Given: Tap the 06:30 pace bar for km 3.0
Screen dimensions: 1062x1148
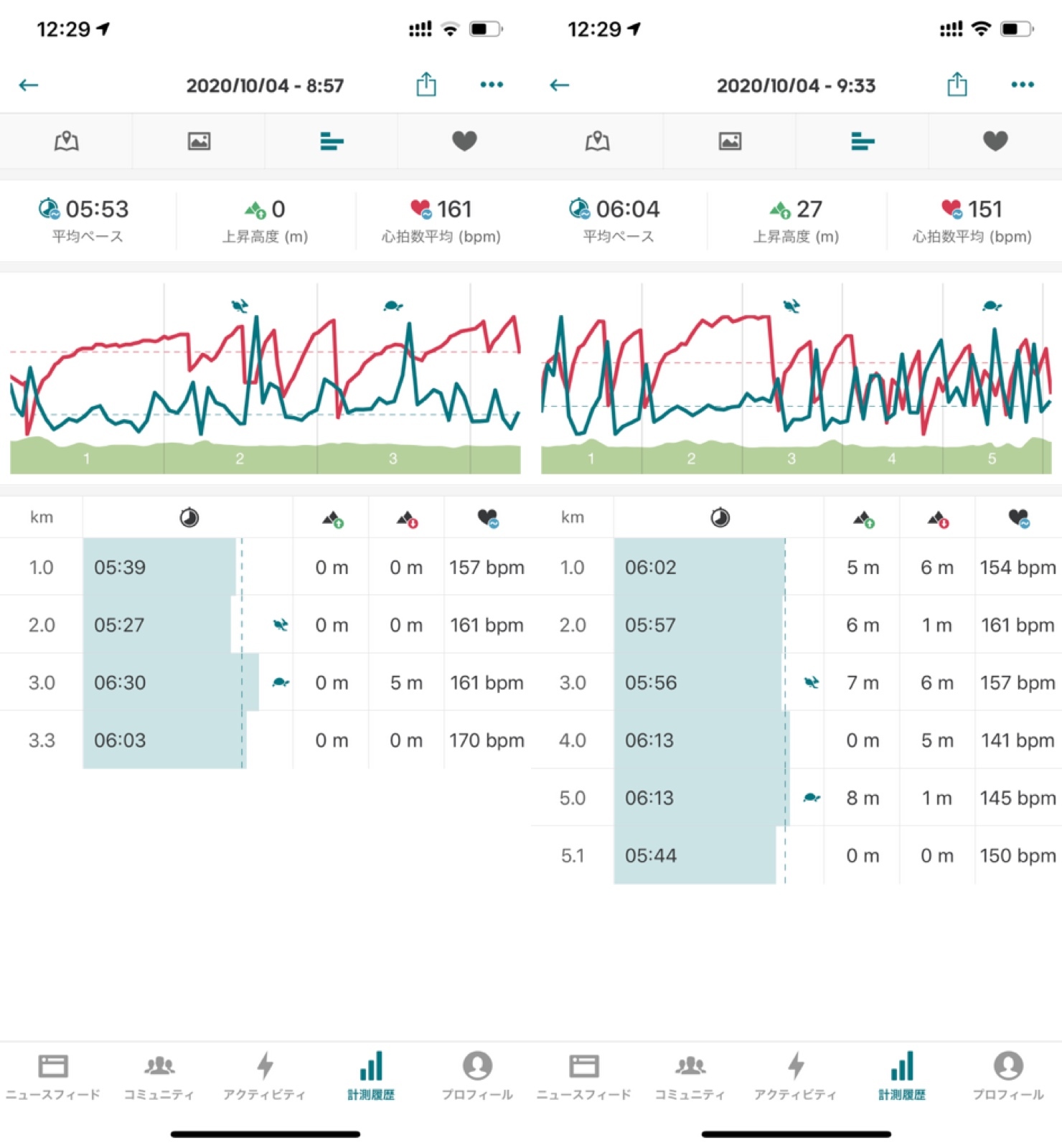Looking at the screenshot, I should (x=171, y=682).
